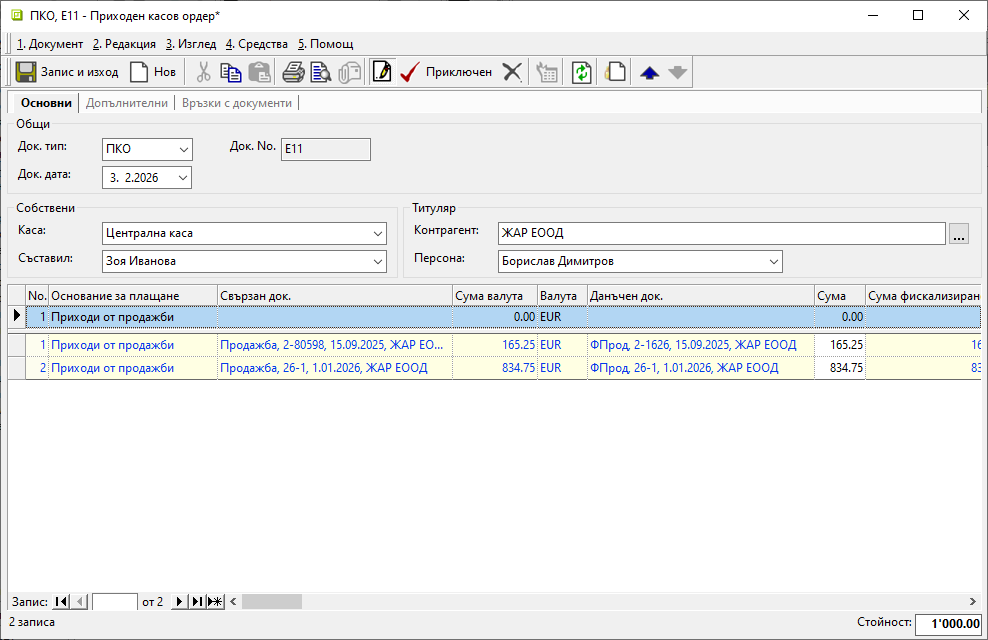Toggle the edit mode pencil icon
The width and height of the screenshot is (988, 640).
click(x=381, y=72)
